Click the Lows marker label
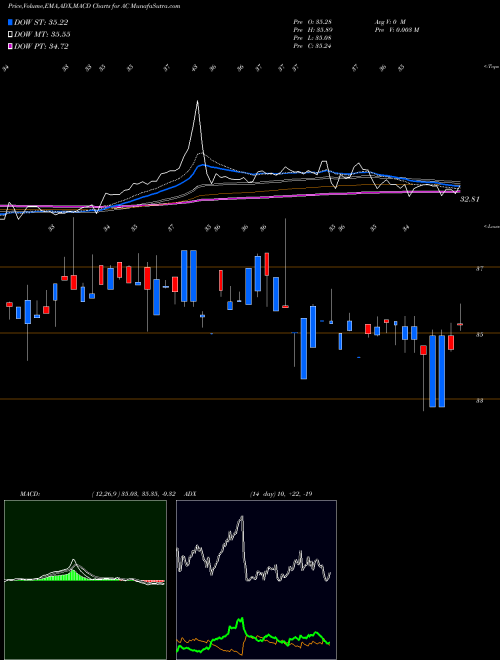Viewport: 500px width, 660px height. point(491,226)
